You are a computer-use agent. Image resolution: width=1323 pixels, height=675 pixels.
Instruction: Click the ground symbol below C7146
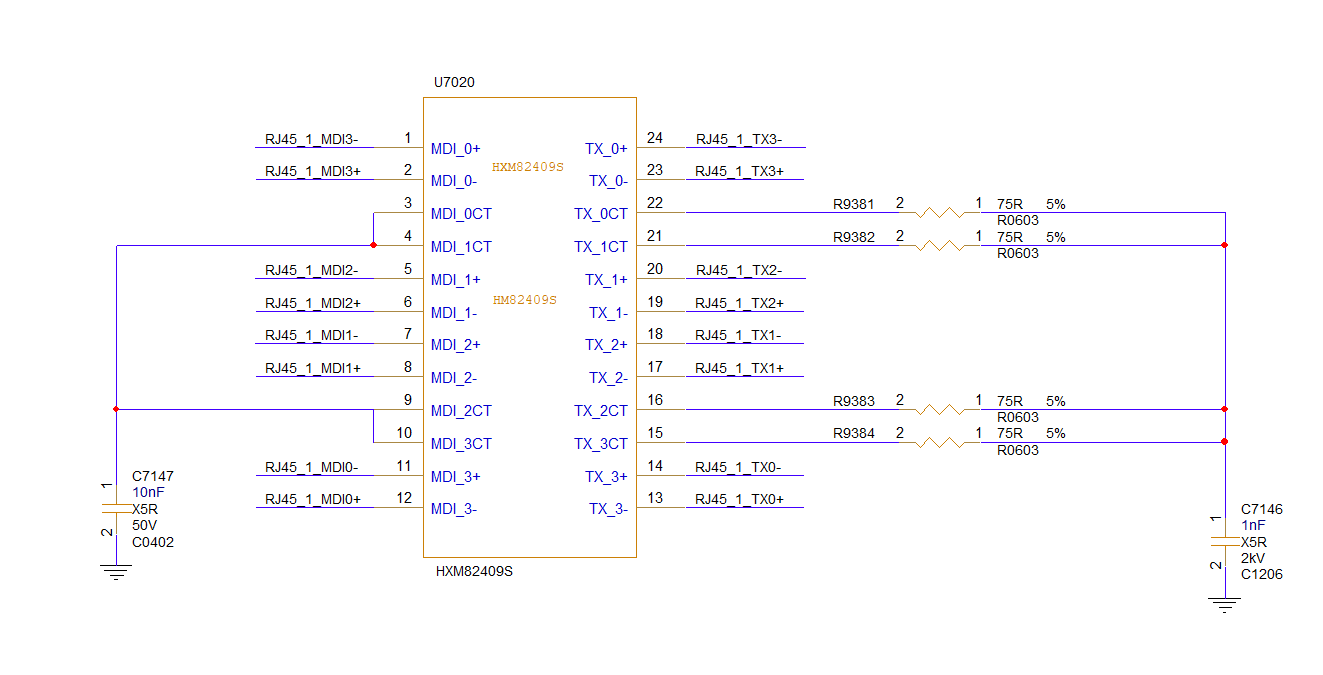tap(1225, 604)
